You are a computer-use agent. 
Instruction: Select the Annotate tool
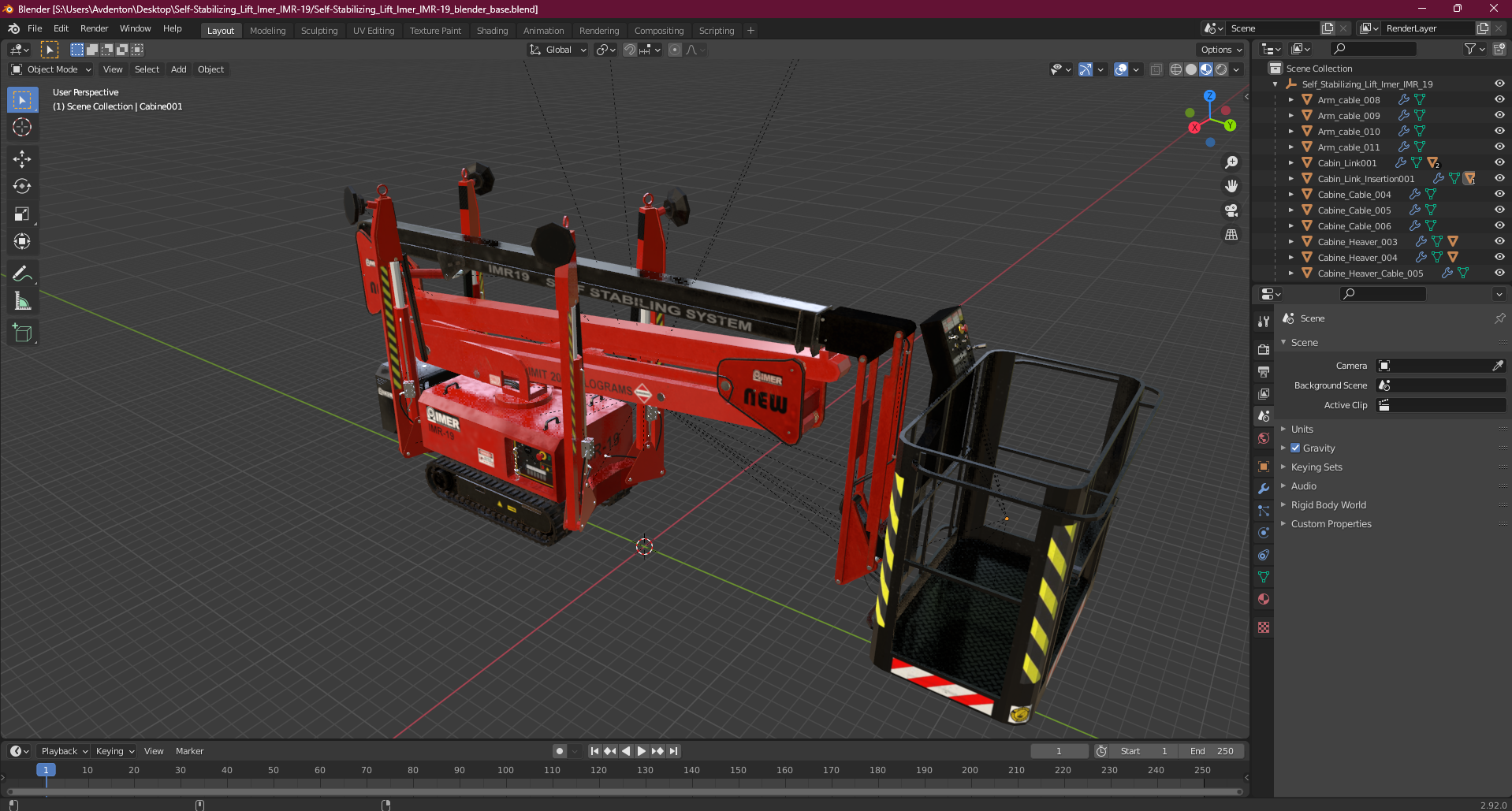point(22,274)
